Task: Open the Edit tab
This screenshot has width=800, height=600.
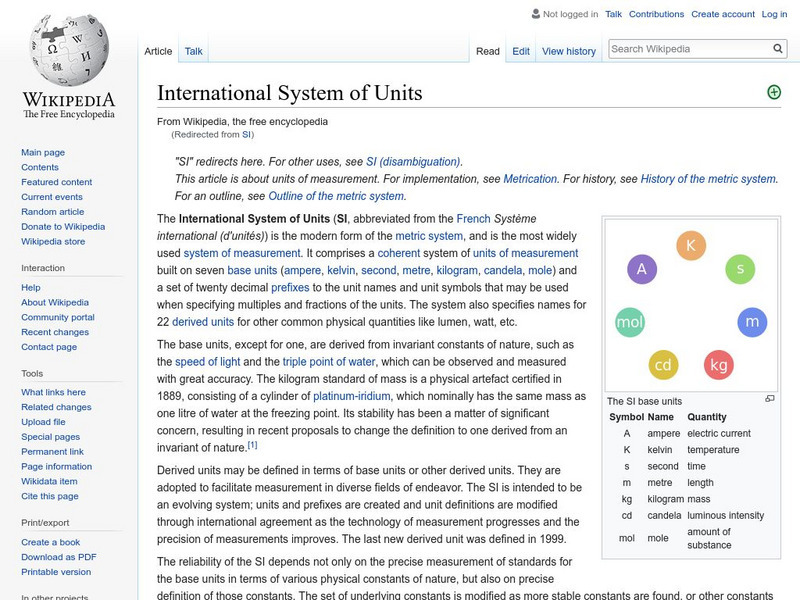Action: pyautogui.click(x=521, y=51)
